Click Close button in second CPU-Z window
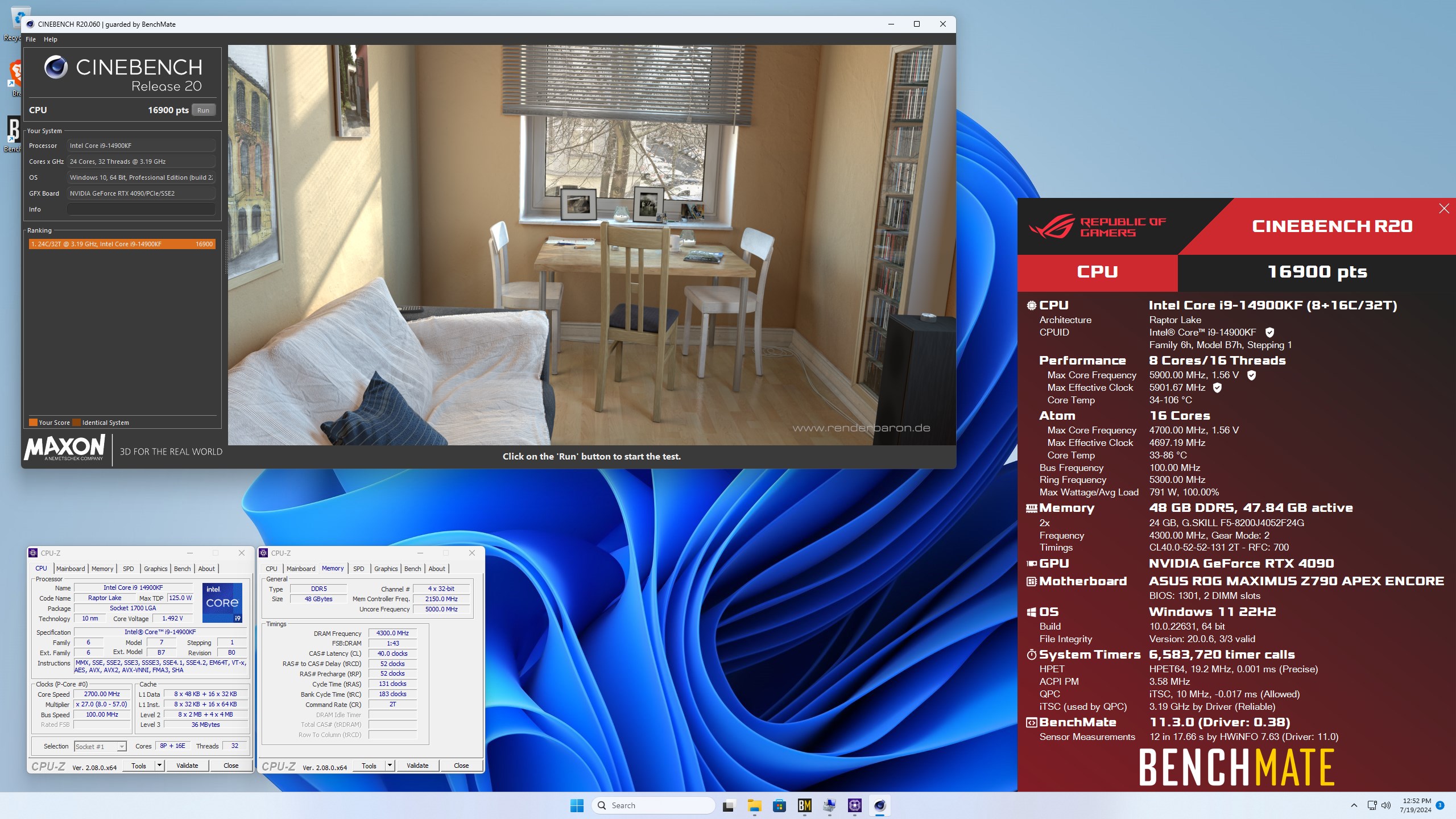 (x=461, y=766)
